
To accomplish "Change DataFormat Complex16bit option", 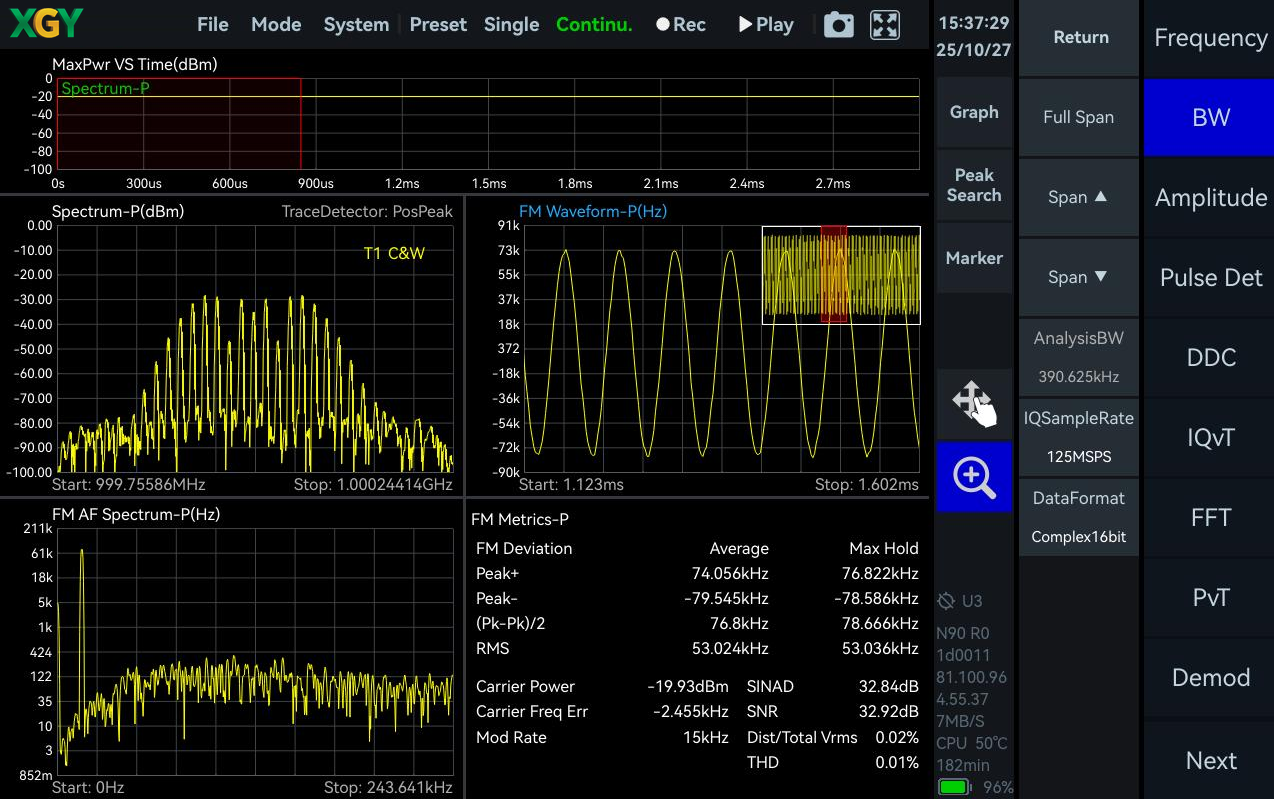I will pos(1078,517).
